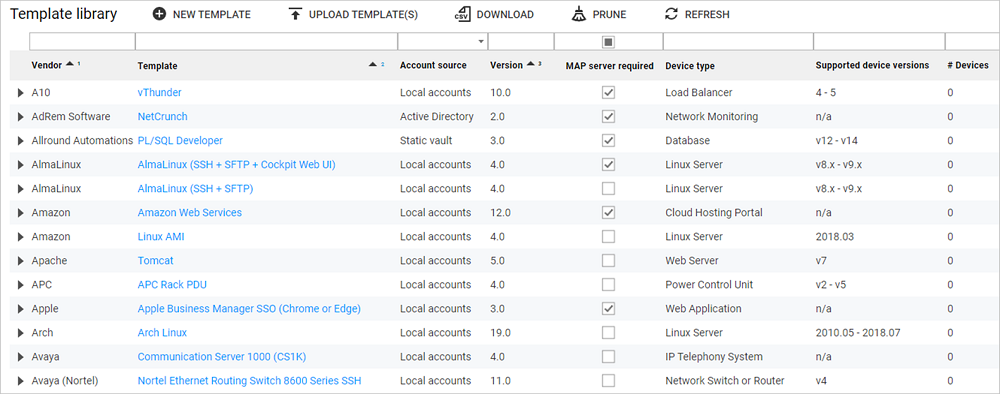Toggle MAP checkbox for APC Rack PDU
This screenshot has width=1000, height=394.
[x=609, y=284]
